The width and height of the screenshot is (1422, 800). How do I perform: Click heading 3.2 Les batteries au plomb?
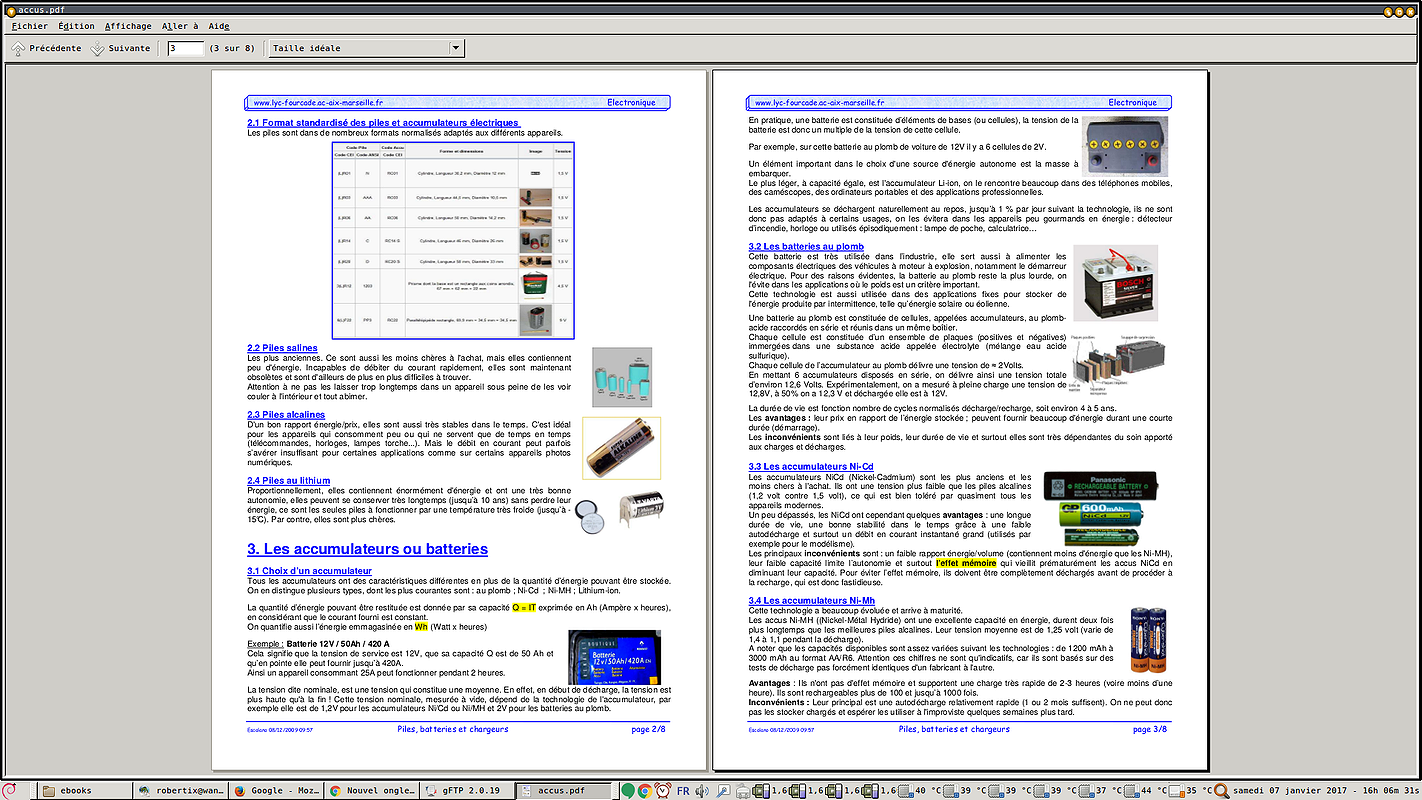(806, 246)
